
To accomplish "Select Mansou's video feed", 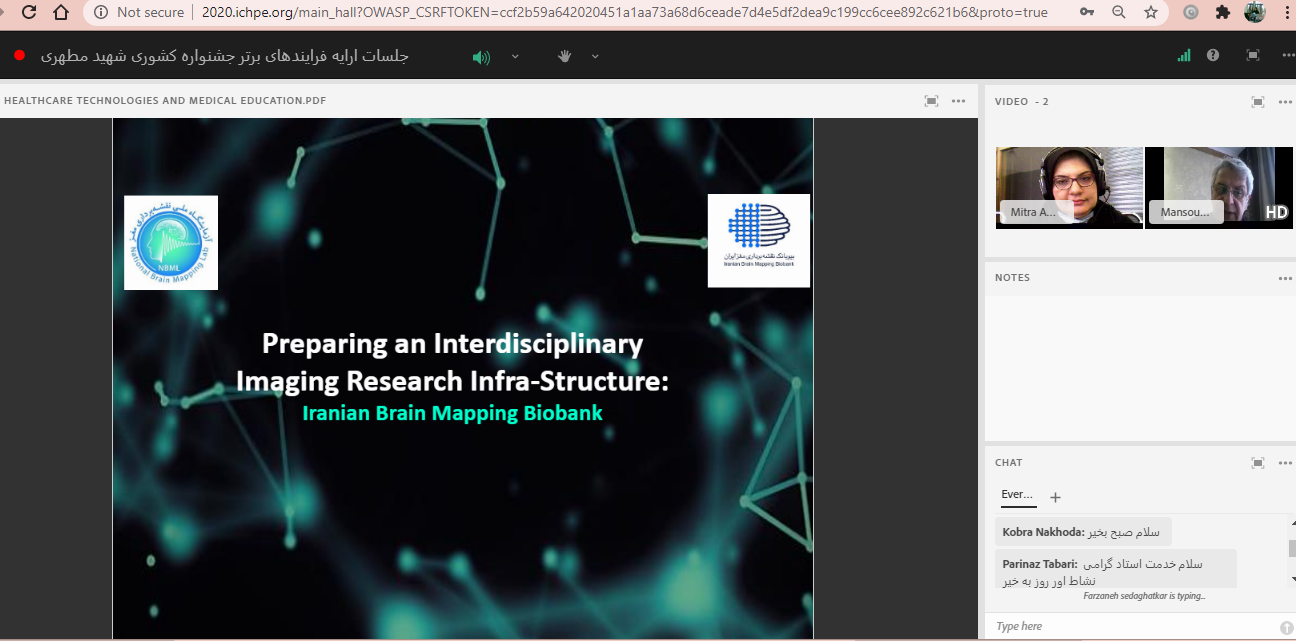I will pyautogui.click(x=1219, y=188).
